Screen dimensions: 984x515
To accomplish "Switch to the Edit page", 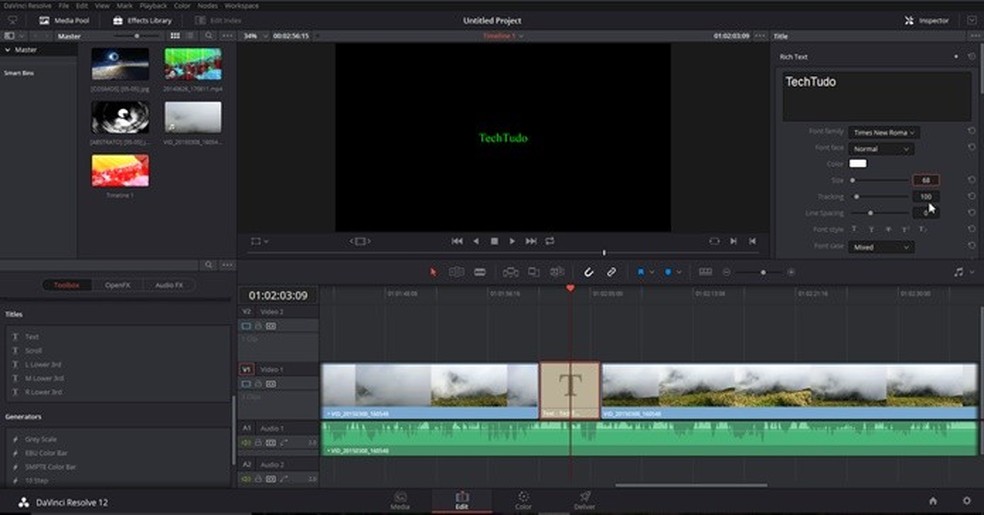I will pos(462,501).
